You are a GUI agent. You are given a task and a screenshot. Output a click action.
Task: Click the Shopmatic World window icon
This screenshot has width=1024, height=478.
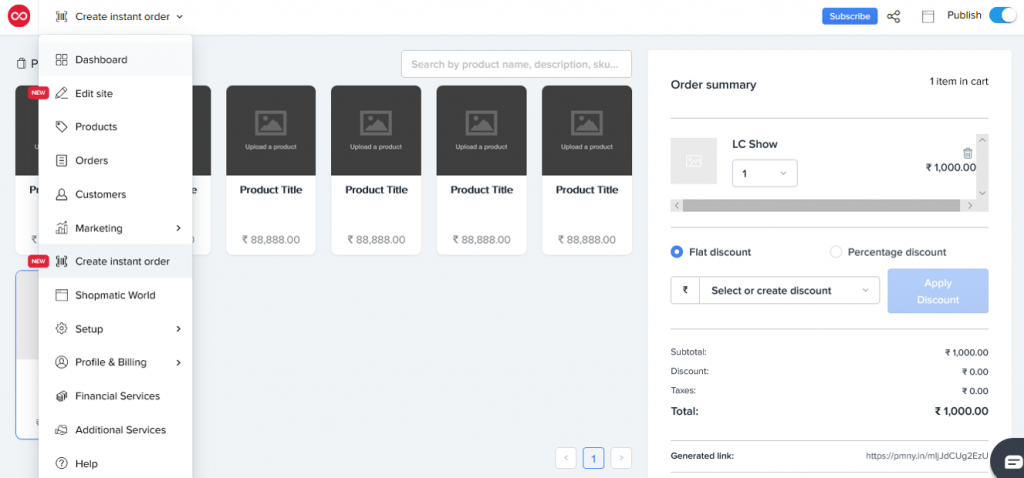pos(61,295)
